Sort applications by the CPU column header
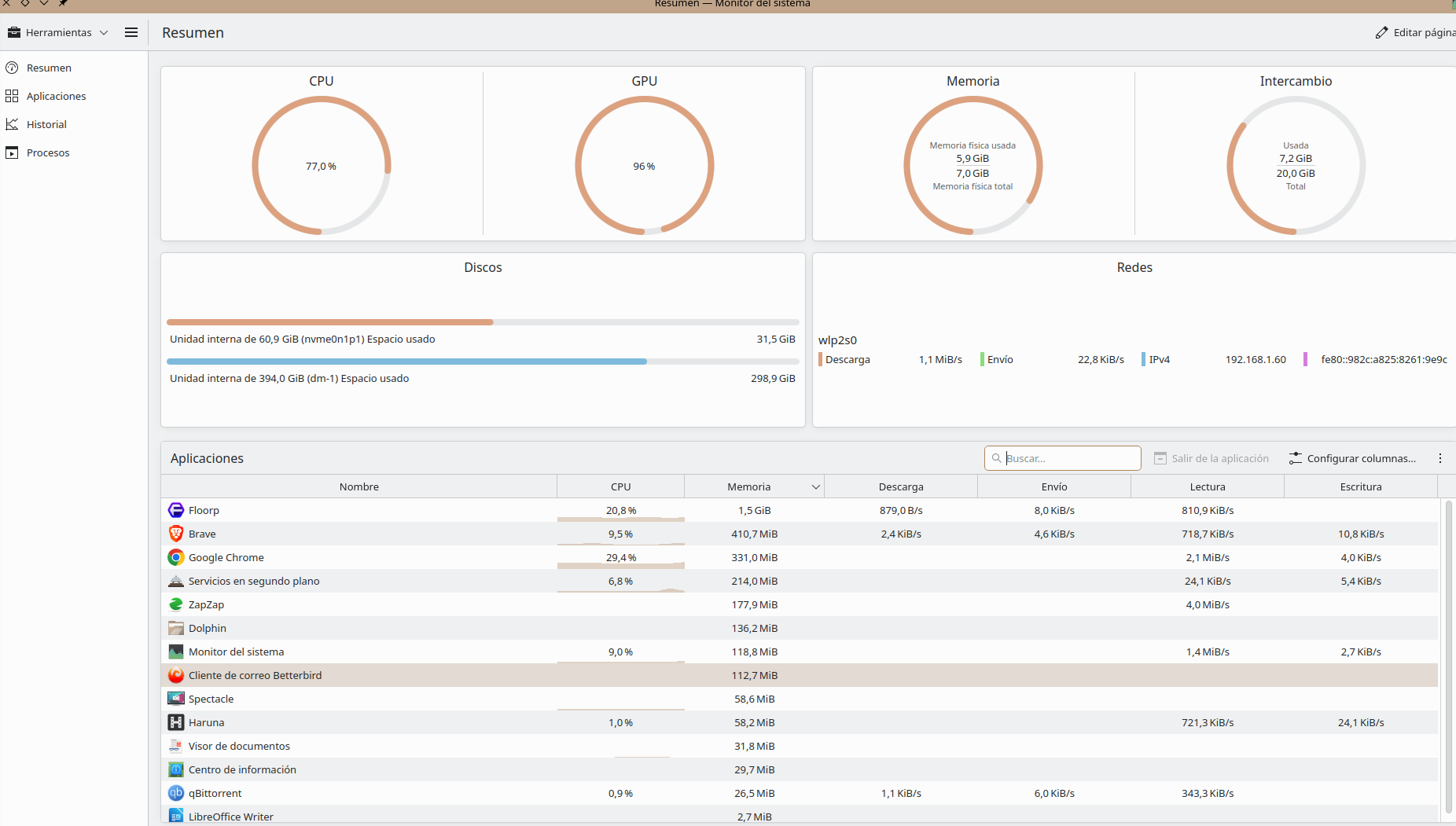The width and height of the screenshot is (1456, 826). 620,486
